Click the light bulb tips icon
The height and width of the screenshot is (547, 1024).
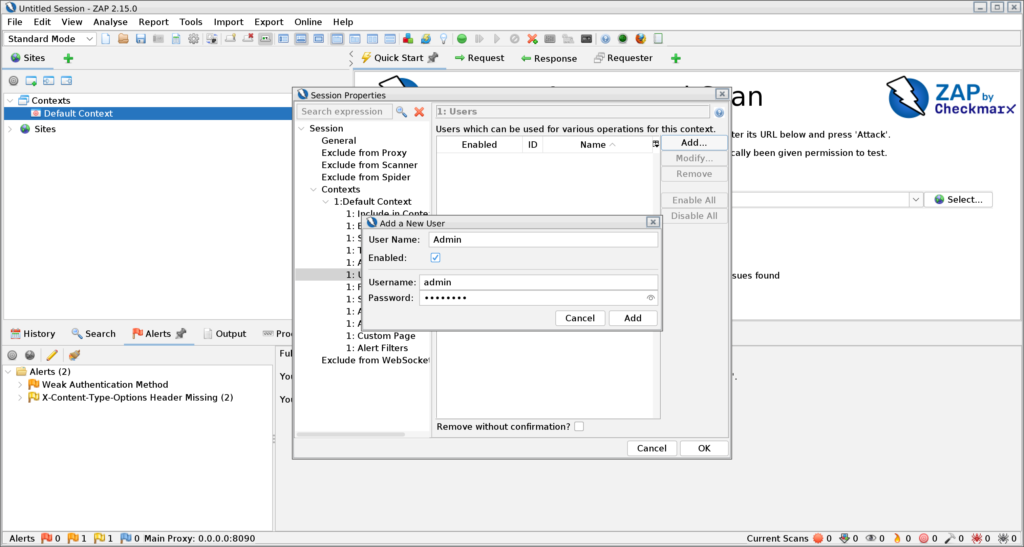pyautogui.click(x=443, y=39)
